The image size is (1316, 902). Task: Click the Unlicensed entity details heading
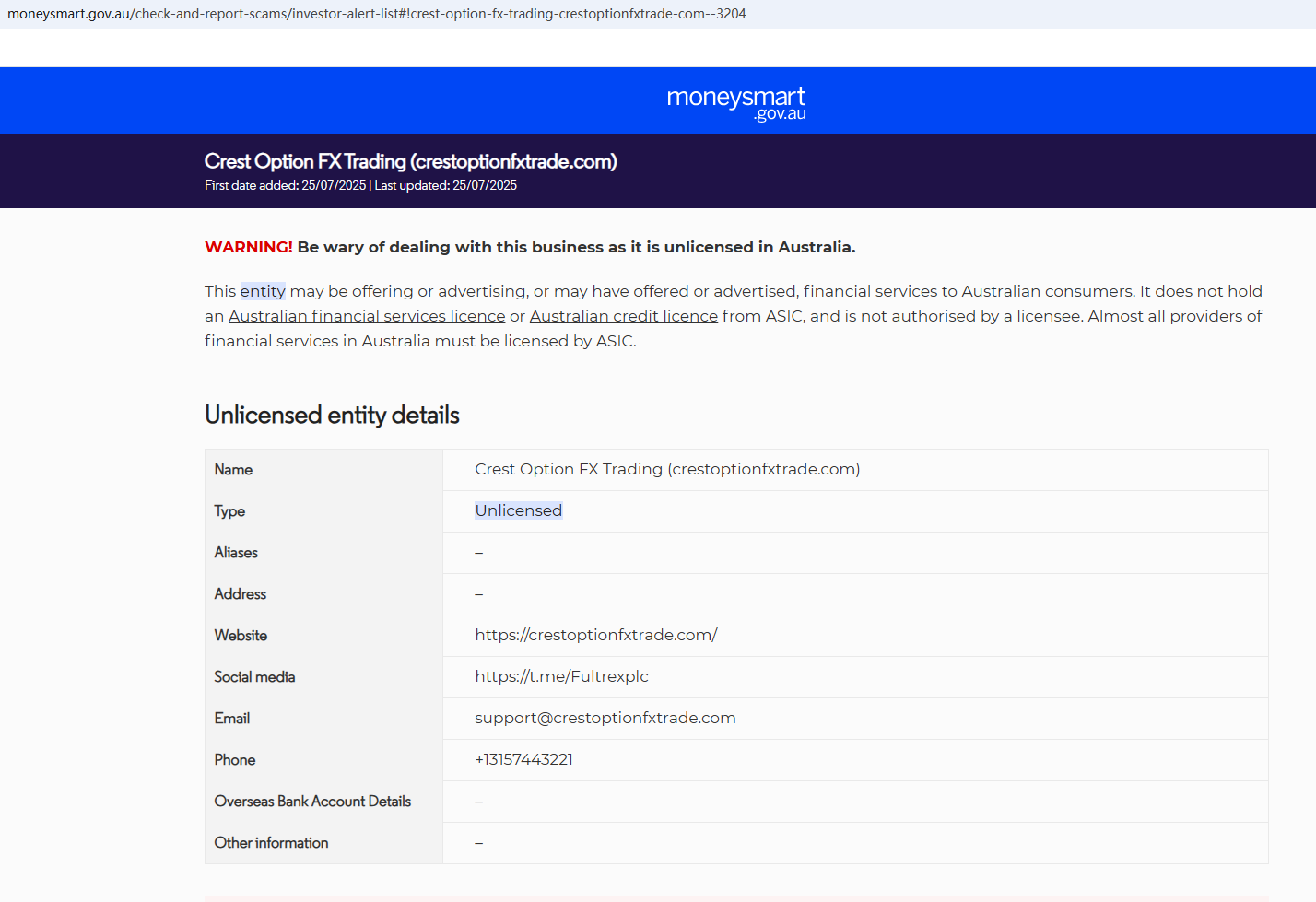[x=332, y=415]
